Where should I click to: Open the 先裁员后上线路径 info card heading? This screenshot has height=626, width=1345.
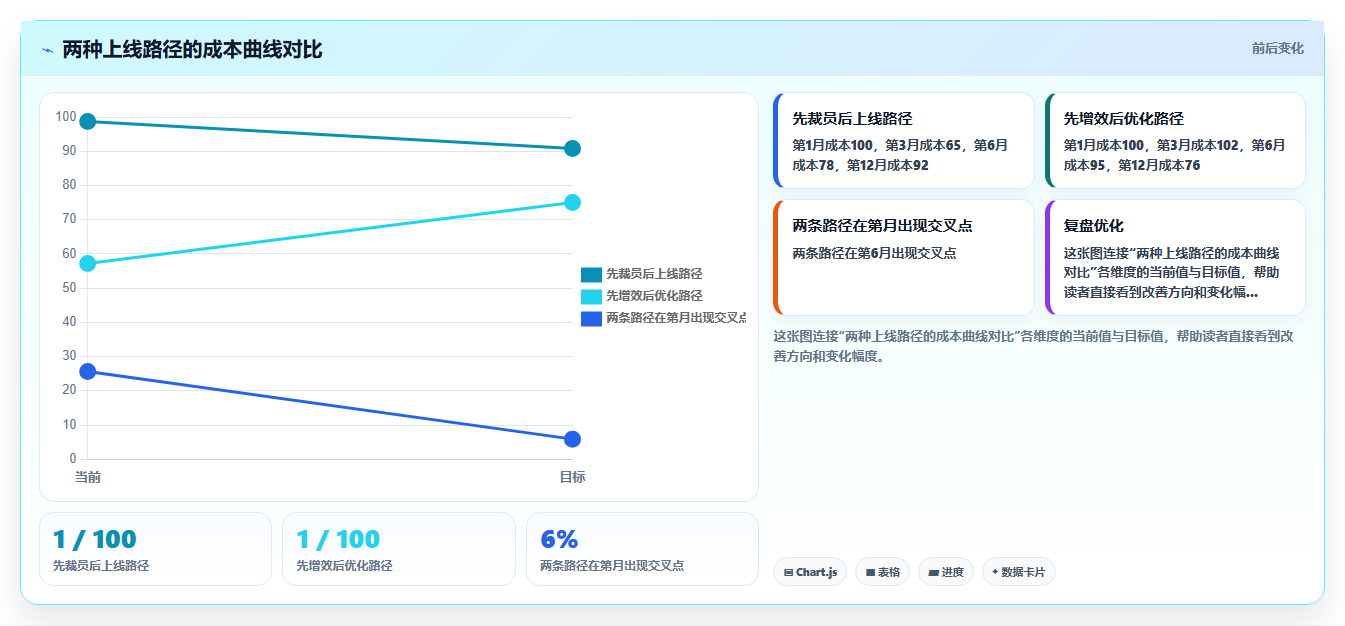[852, 118]
